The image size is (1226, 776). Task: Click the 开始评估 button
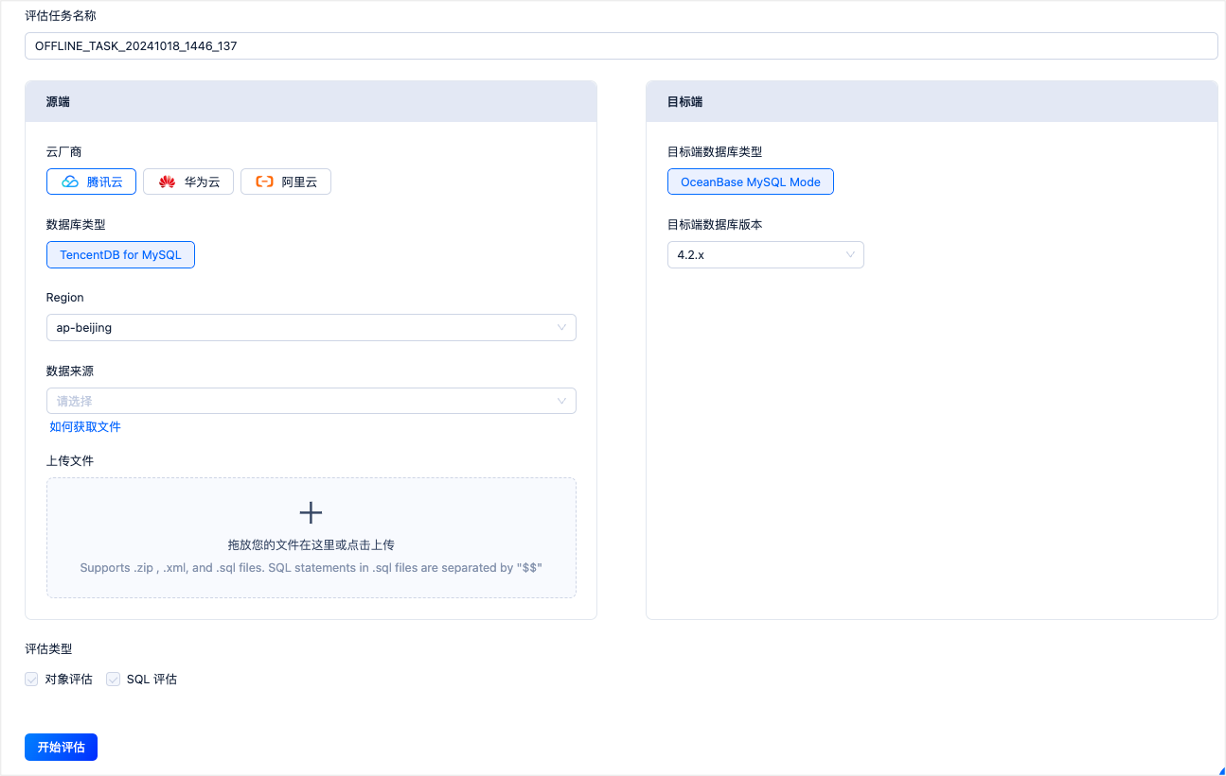tap(61, 747)
